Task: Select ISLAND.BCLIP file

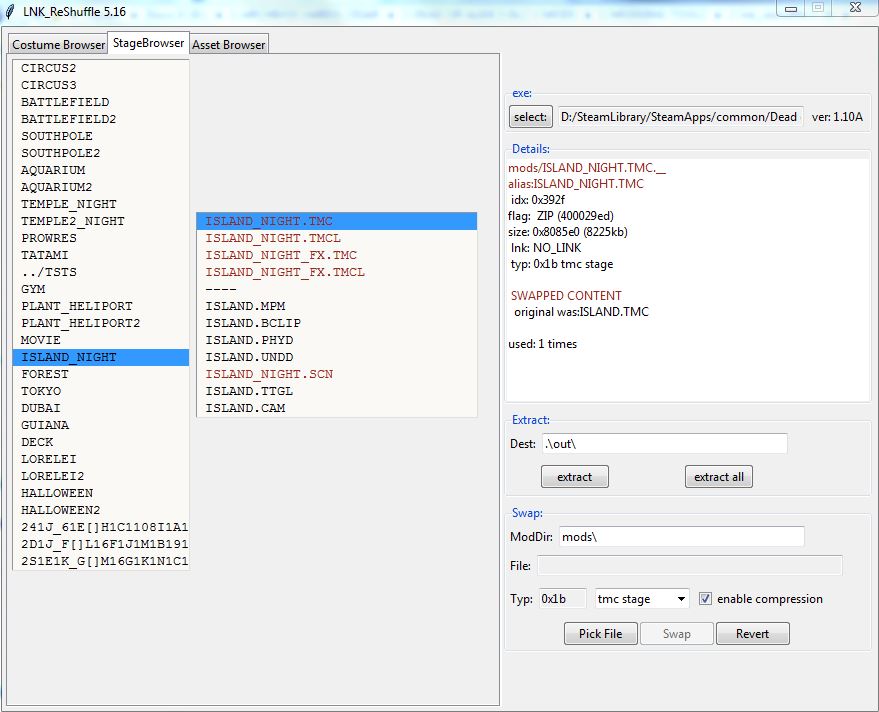Action: tap(336, 323)
